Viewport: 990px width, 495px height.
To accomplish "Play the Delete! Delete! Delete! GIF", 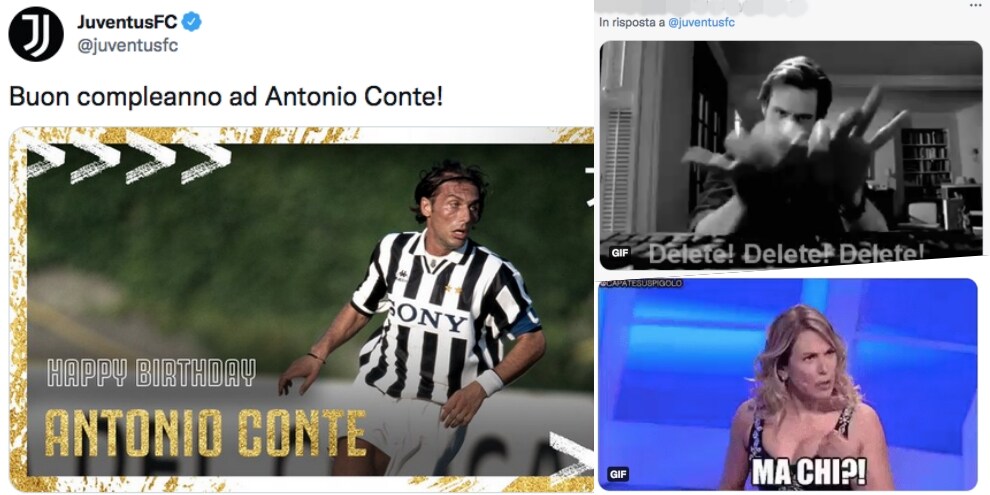I will tap(790, 155).
